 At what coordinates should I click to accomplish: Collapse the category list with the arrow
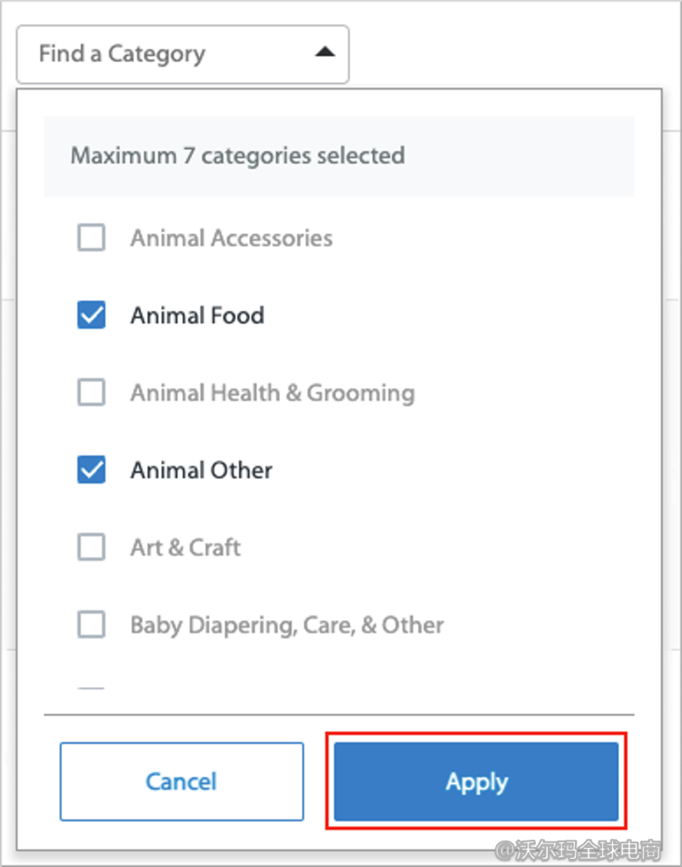tap(324, 53)
